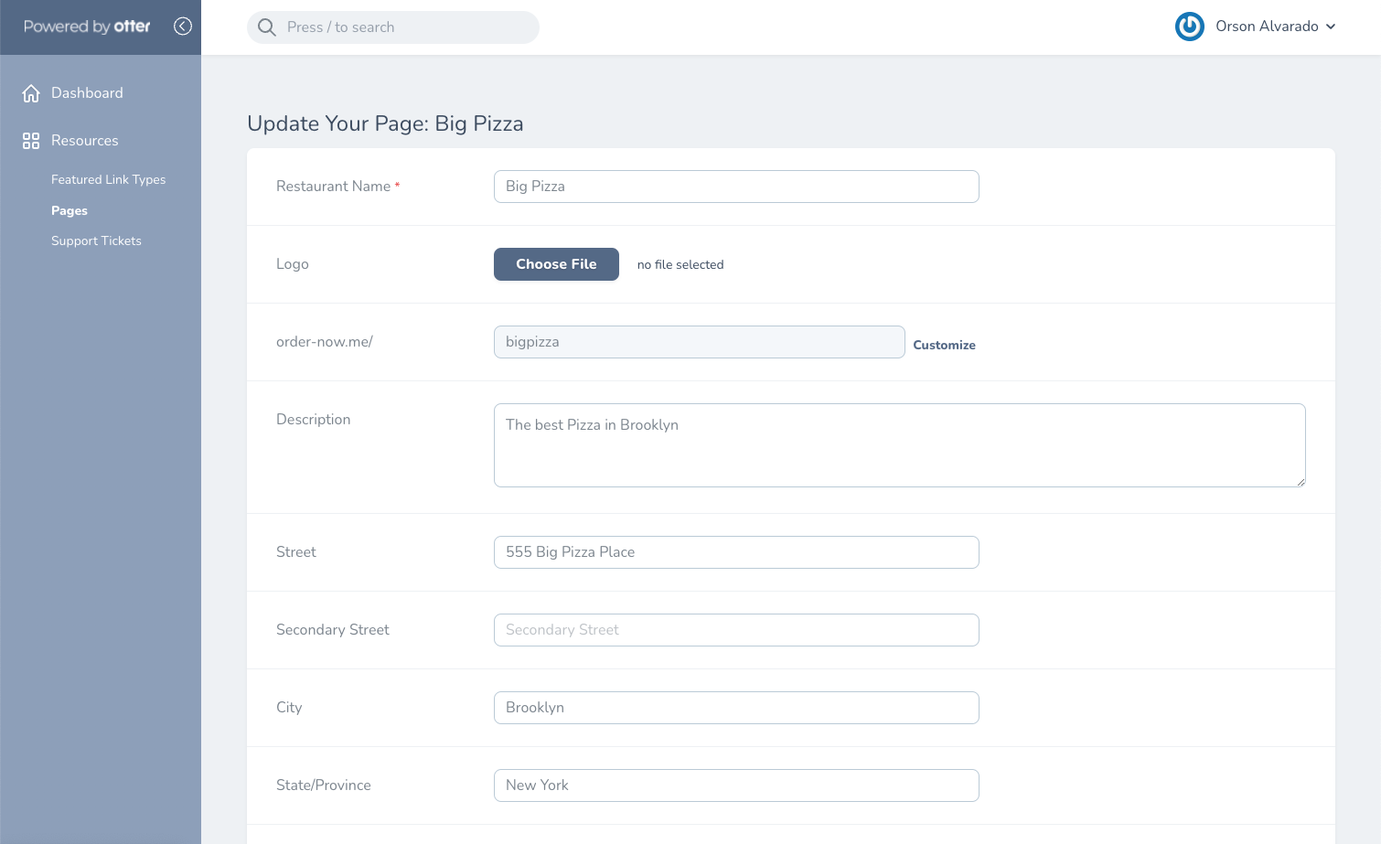This screenshot has width=1381, height=844.
Task: Click the Secondary Street field
Action: click(x=736, y=630)
